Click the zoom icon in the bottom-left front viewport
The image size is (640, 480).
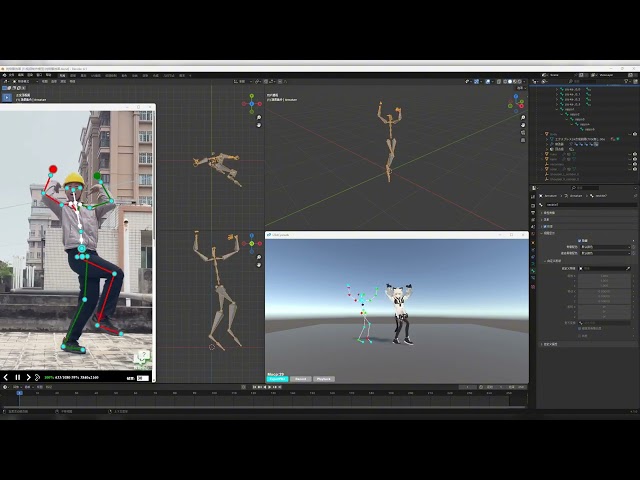click(259, 258)
